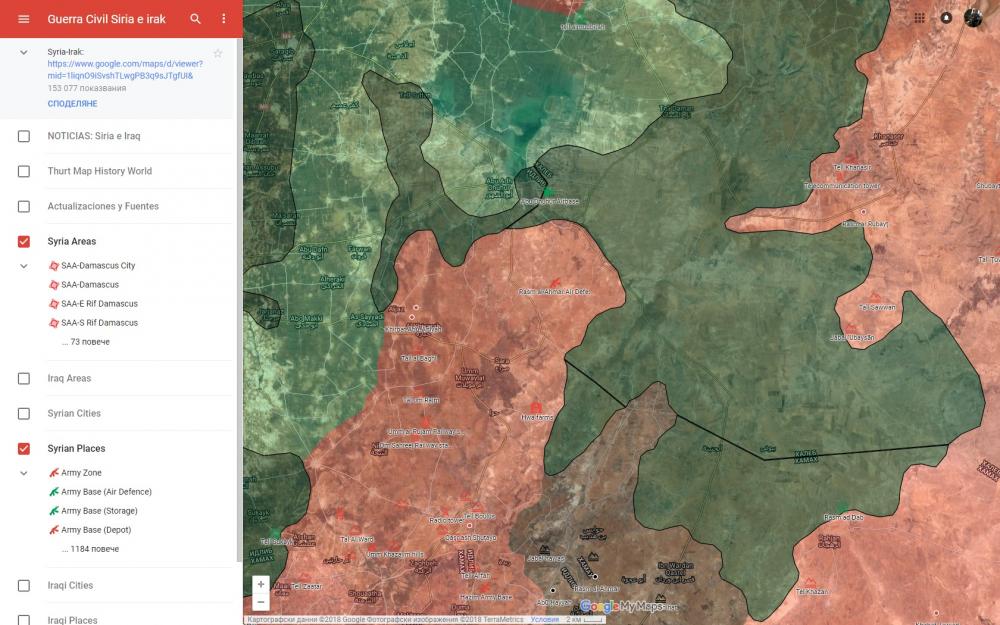Screen dimensions: 1000x625
Task: Enable the Syrian Cities layer
Action: 24,413
